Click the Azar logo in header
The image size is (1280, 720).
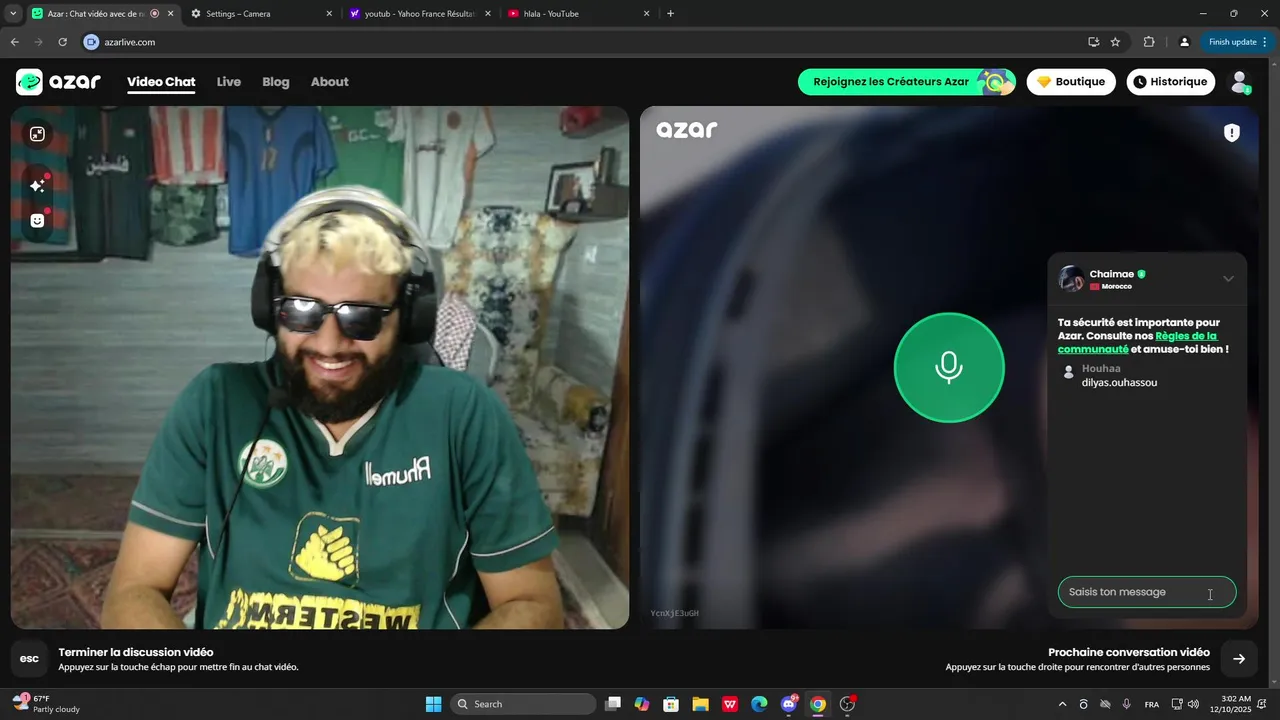pos(58,82)
